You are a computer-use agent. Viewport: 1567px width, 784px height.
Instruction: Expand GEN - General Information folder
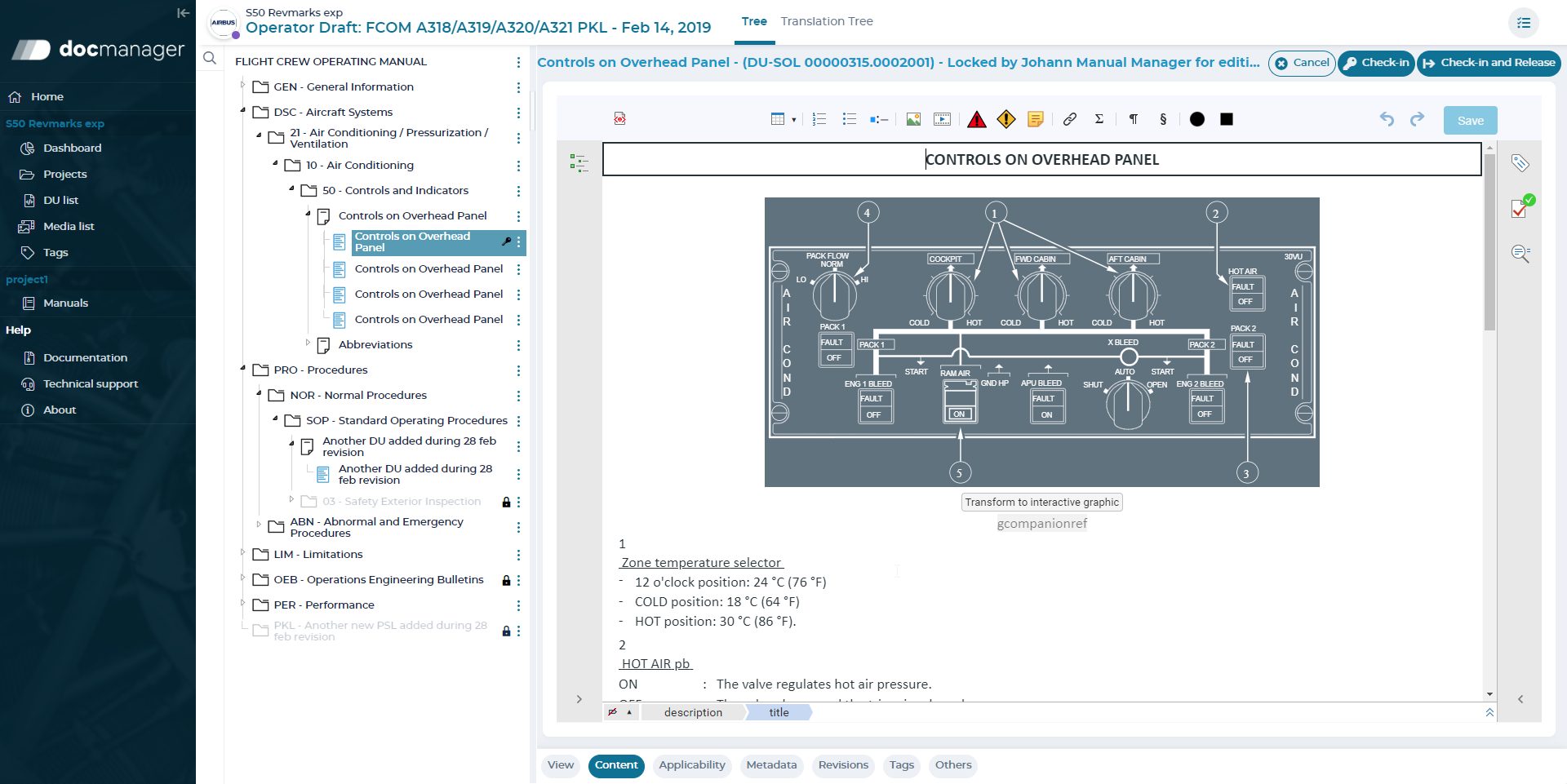[x=242, y=84]
